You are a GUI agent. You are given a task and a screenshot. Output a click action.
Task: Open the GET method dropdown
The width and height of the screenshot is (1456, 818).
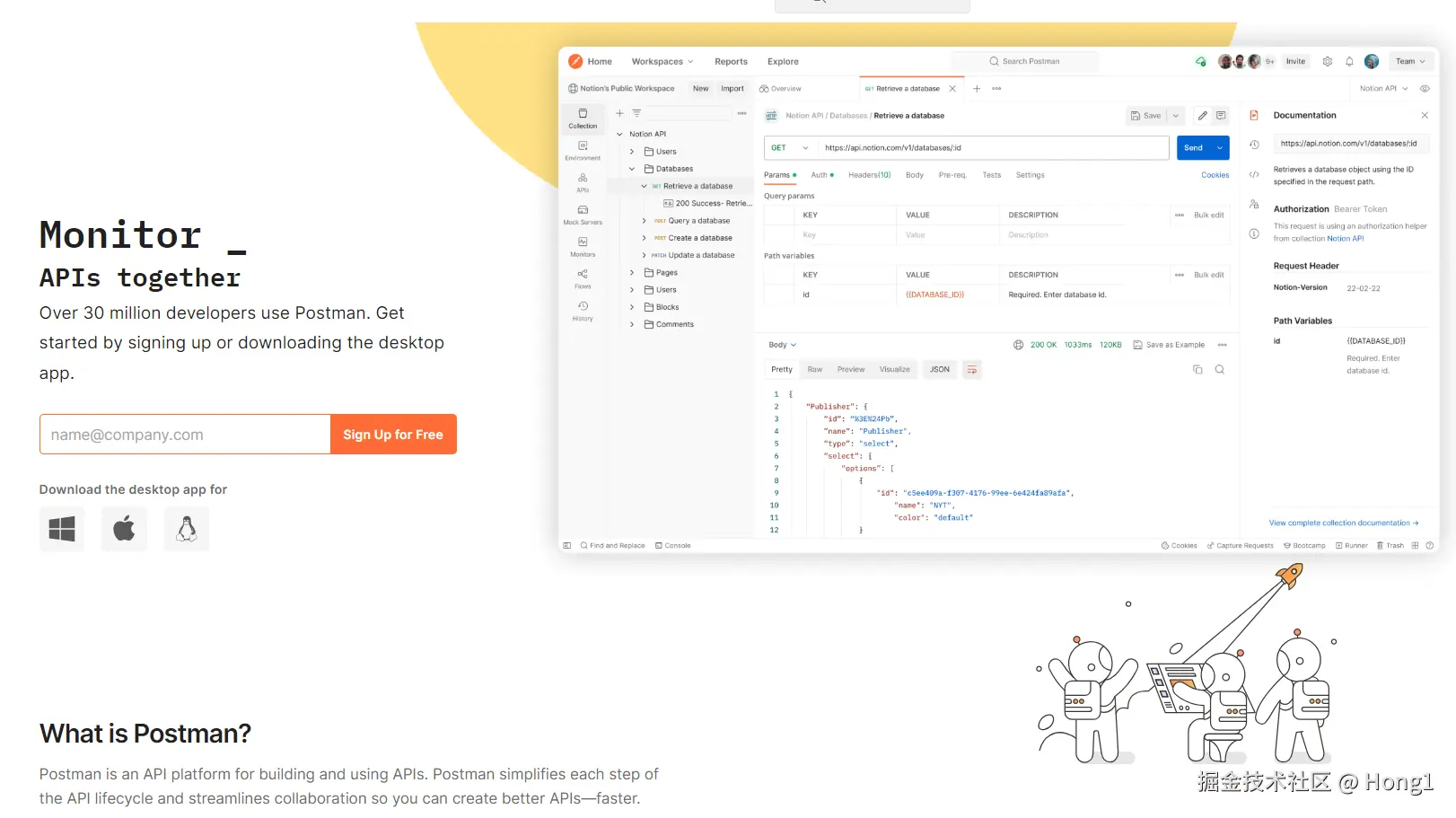point(790,148)
